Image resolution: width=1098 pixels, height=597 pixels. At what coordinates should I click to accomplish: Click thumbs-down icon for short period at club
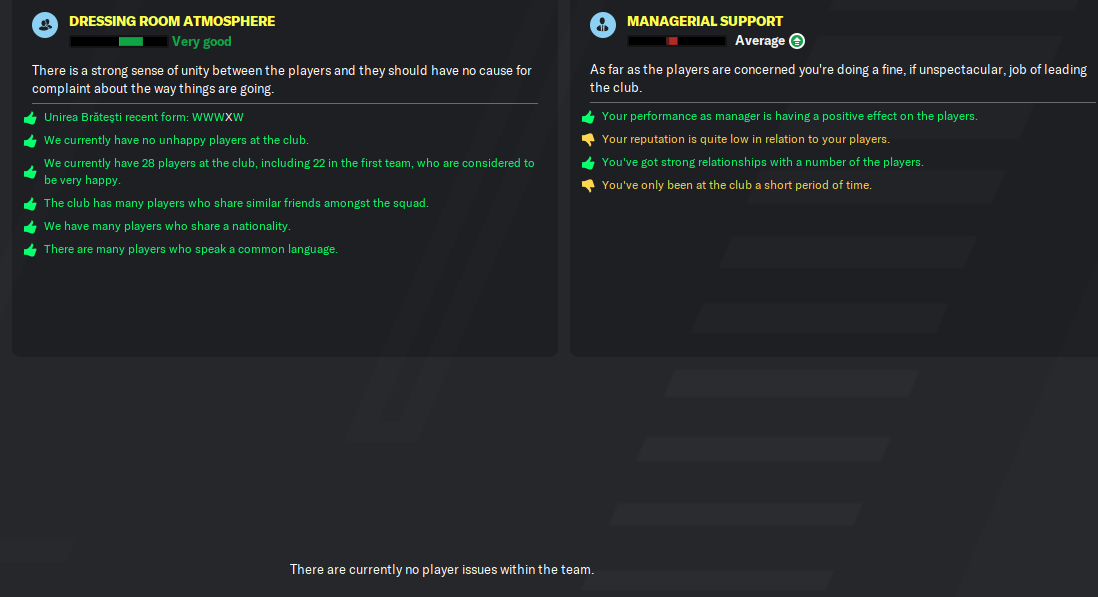point(588,185)
